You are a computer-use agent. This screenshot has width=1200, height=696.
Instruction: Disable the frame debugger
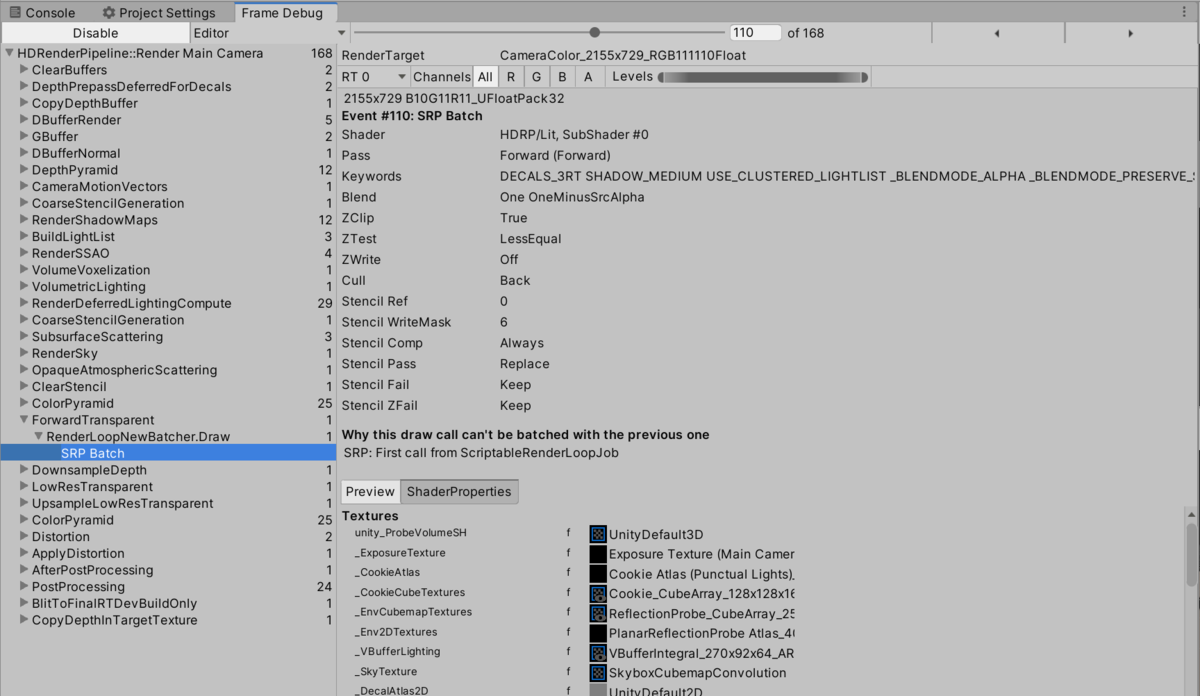(95, 33)
